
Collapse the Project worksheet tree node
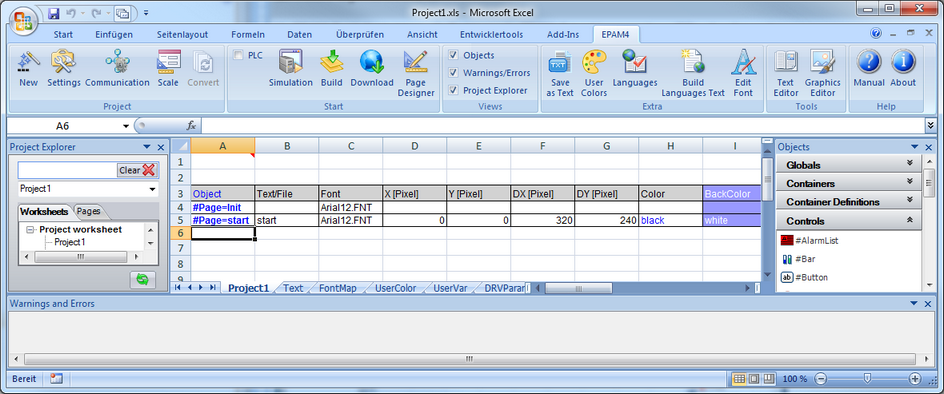pos(30,230)
